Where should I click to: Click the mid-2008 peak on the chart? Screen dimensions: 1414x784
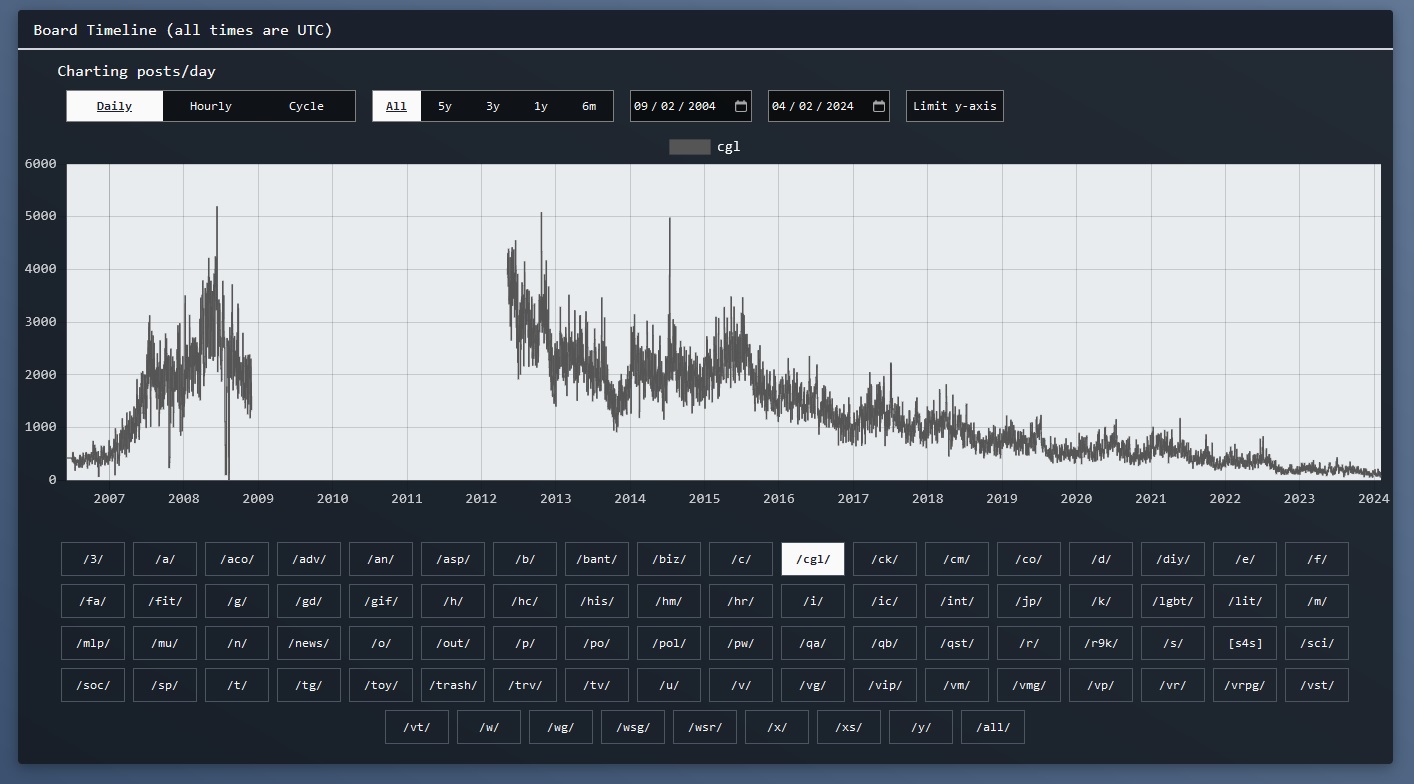click(217, 208)
